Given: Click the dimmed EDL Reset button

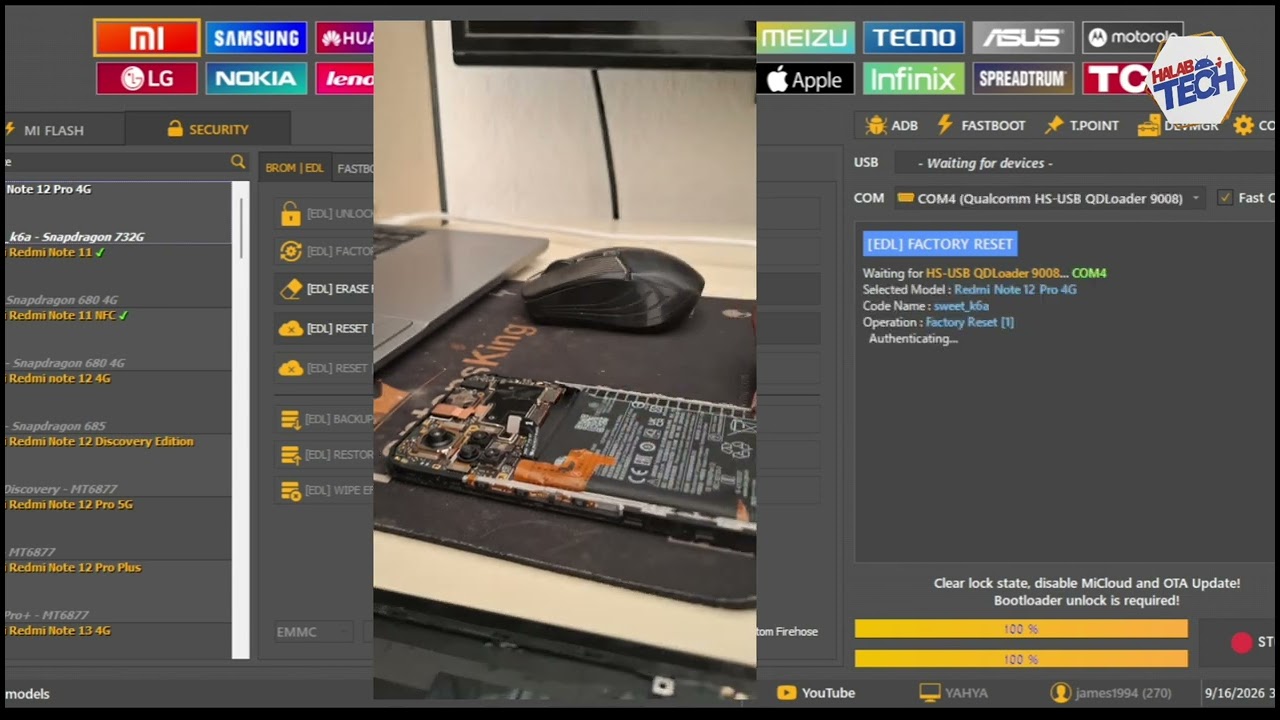Looking at the screenshot, I should click(x=322, y=368).
